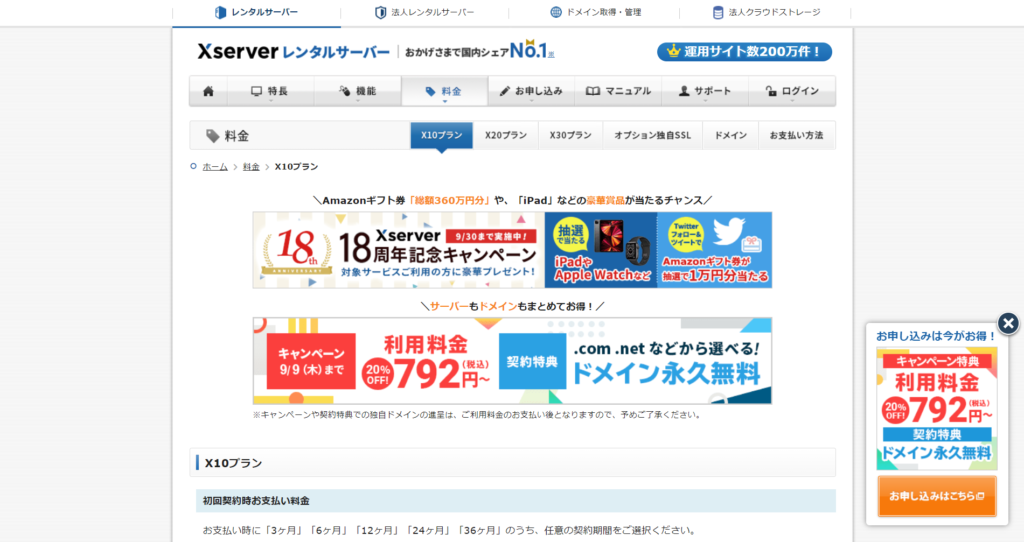The width and height of the screenshot is (1024, 542).
Task: Click the Xserver レンタルサーバー logo
Action: (293, 52)
